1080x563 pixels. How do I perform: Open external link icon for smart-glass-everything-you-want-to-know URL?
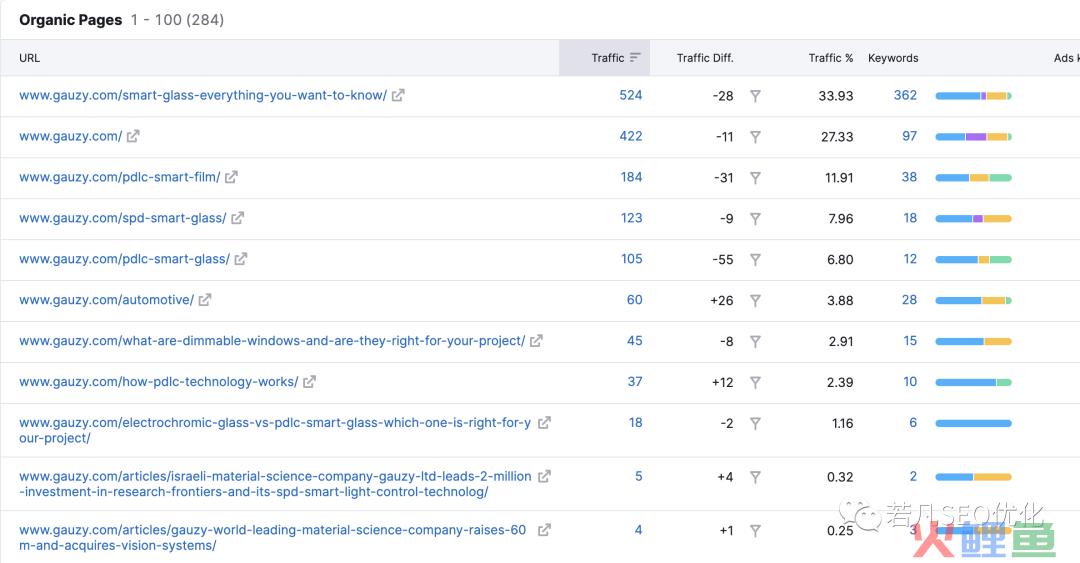click(x=398, y=96)
